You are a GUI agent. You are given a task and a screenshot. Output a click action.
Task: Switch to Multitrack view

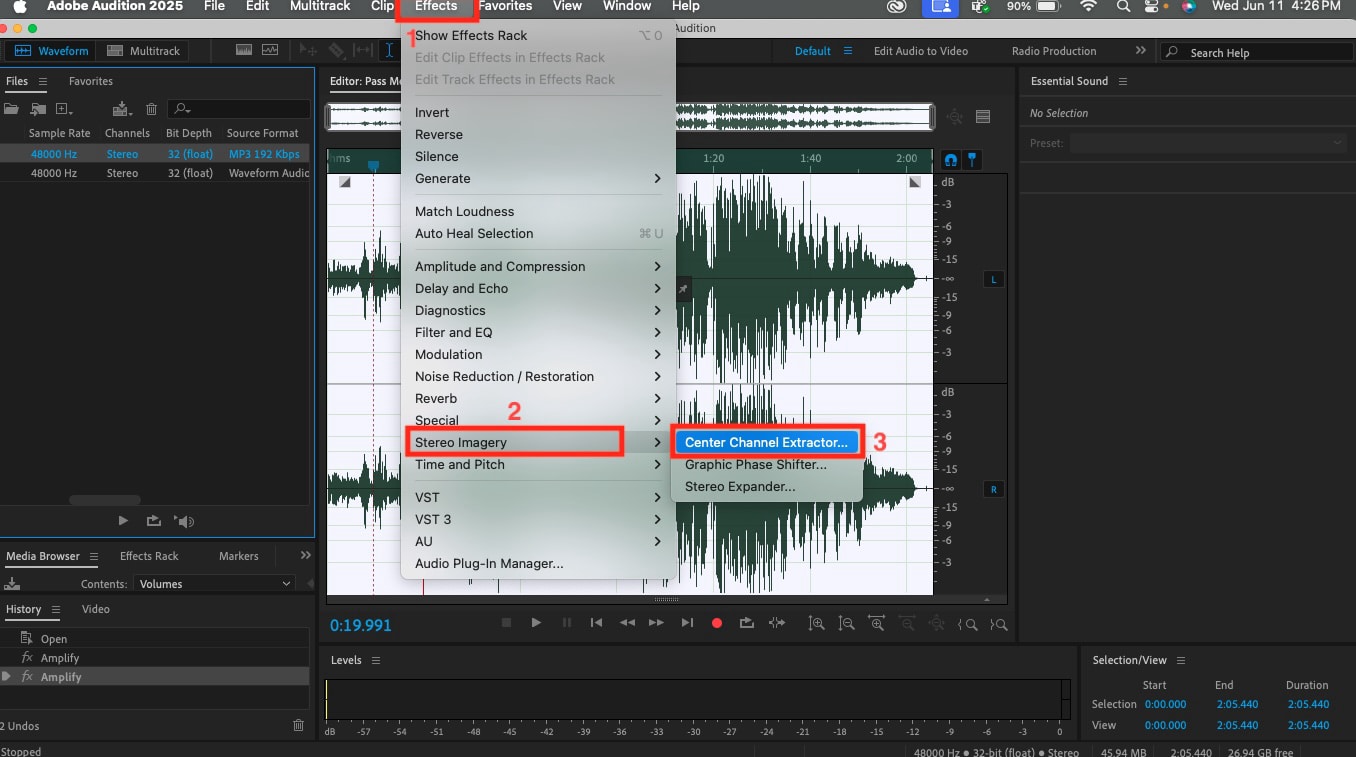pyautogui.click(x=142, y=50)
